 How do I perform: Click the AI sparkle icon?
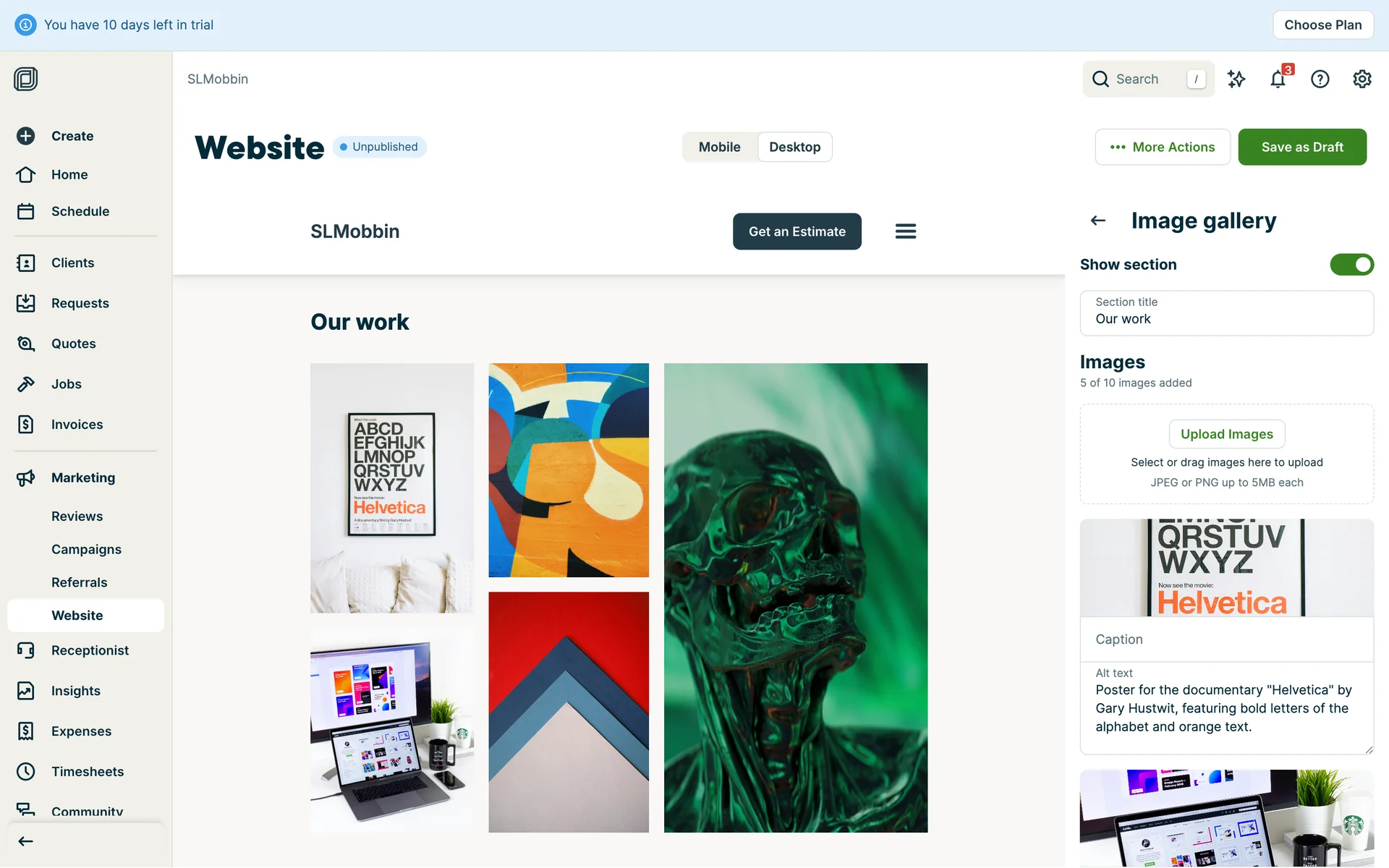[x=1236, y=79]
